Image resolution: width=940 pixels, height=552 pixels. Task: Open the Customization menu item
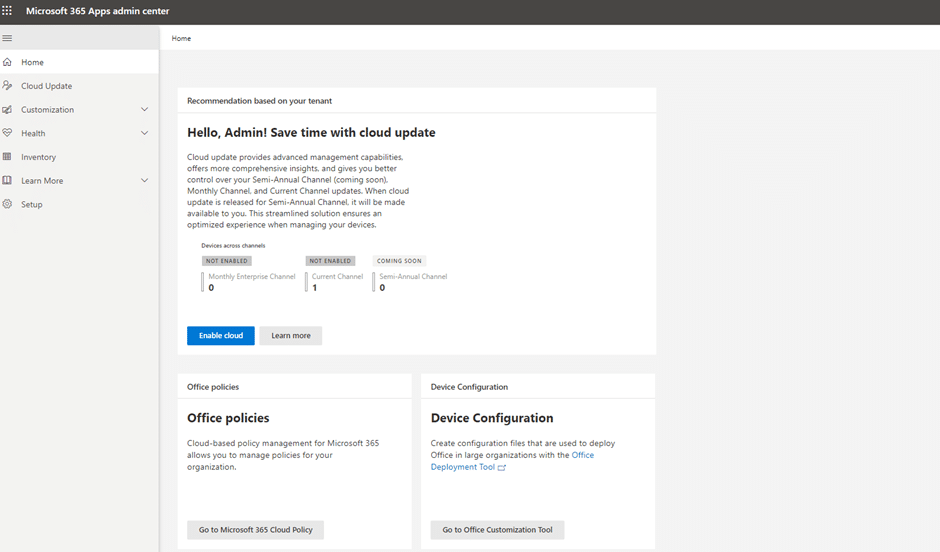(x=79, y=110)
